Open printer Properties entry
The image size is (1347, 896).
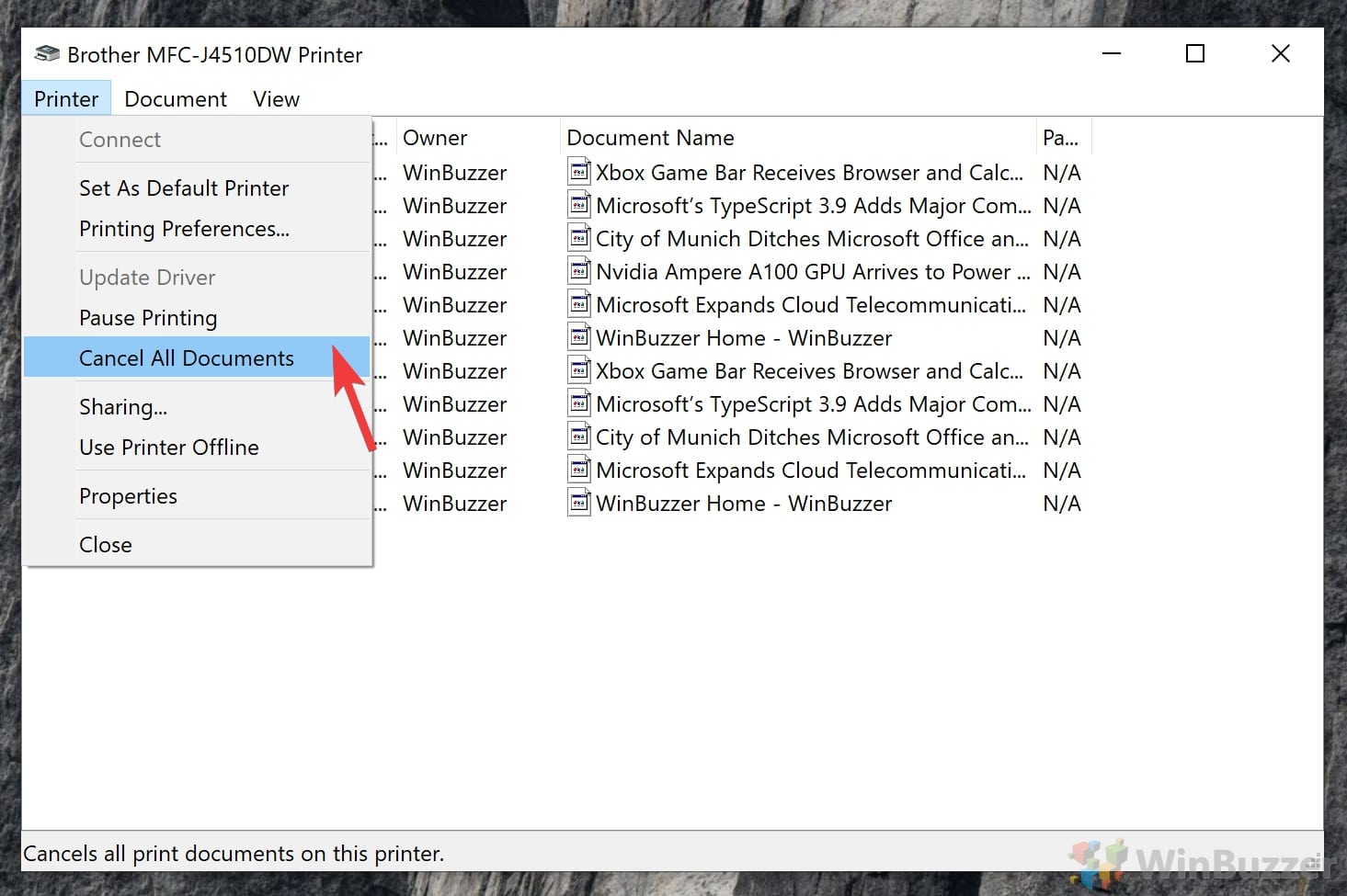point(197,495)
